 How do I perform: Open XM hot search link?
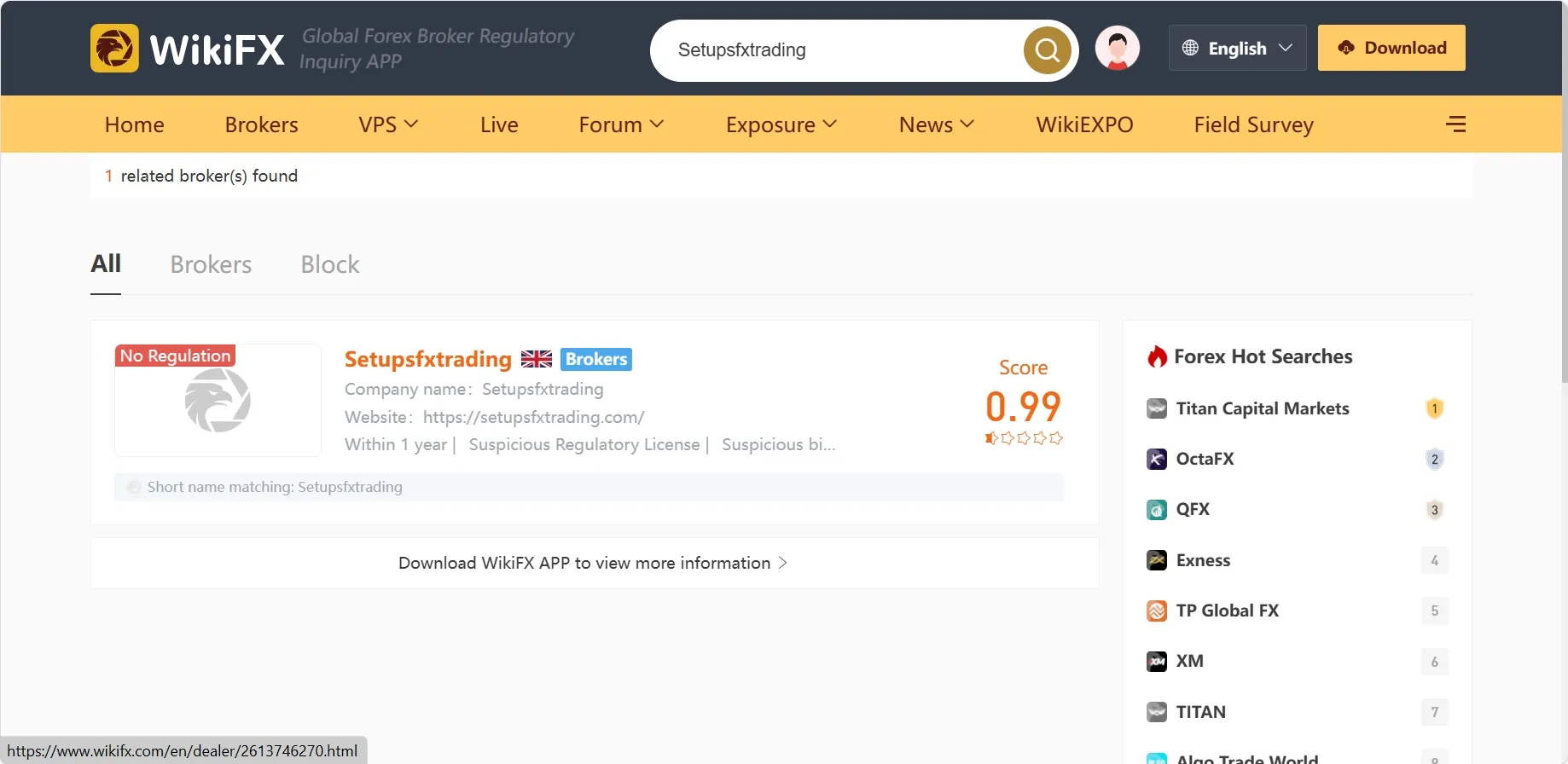[x=1189, y=661]
